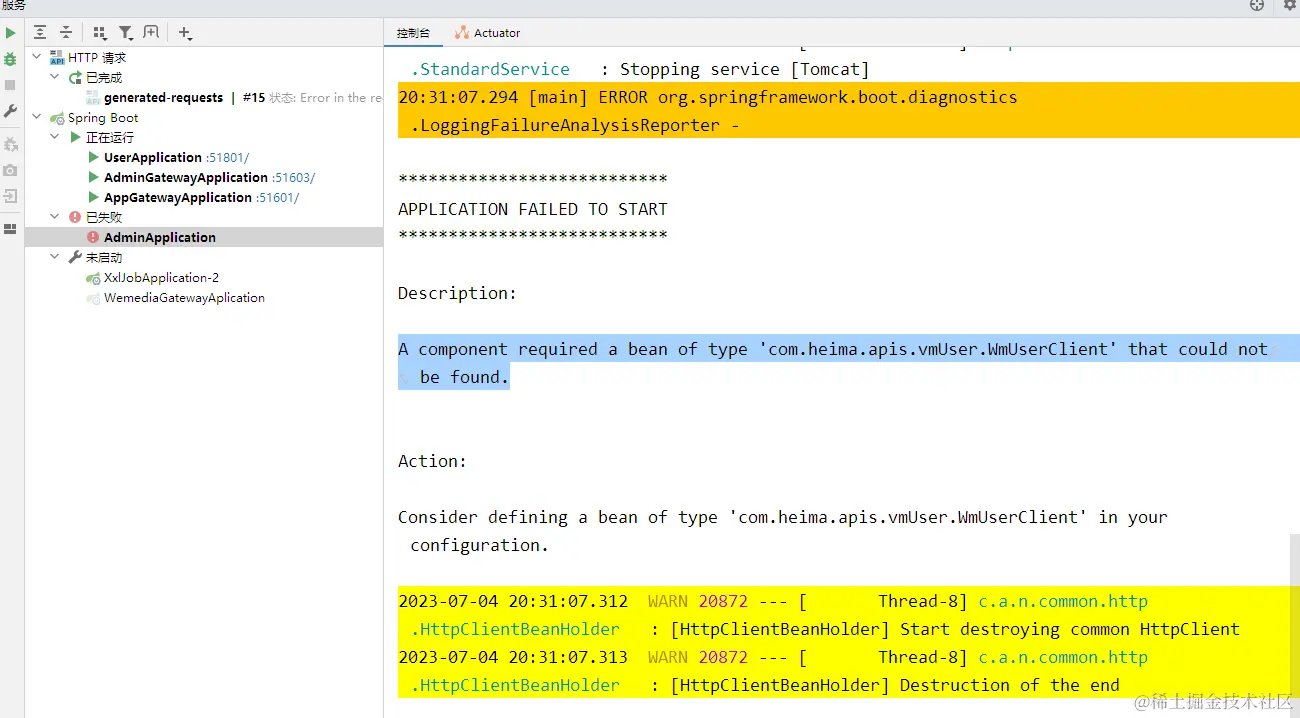Click the Spring Boot label

(x=103, y=118)
